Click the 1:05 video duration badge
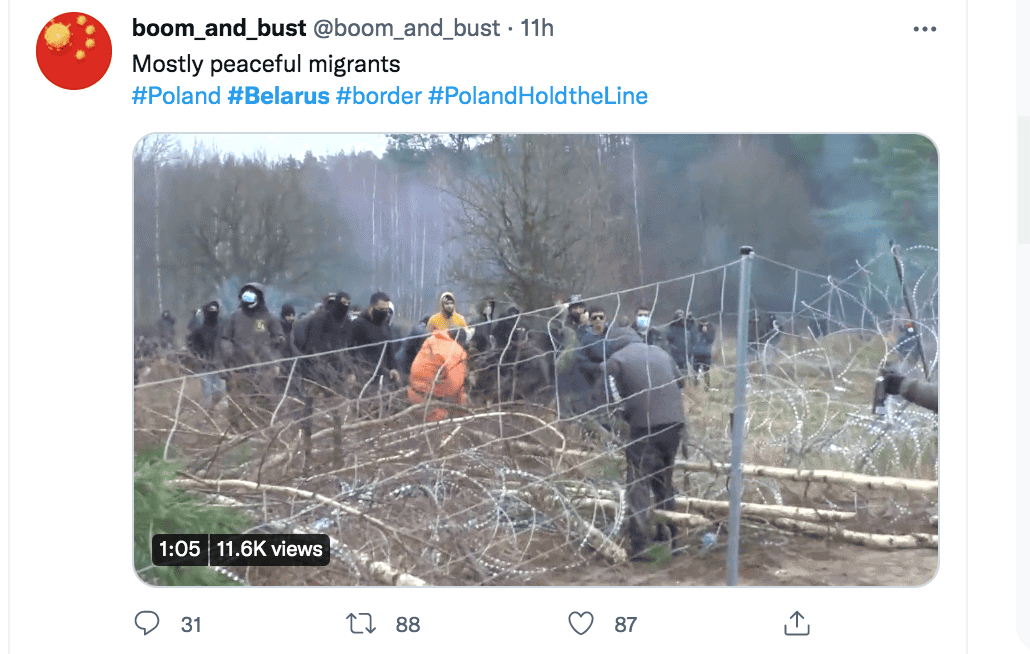 point(180,549)
